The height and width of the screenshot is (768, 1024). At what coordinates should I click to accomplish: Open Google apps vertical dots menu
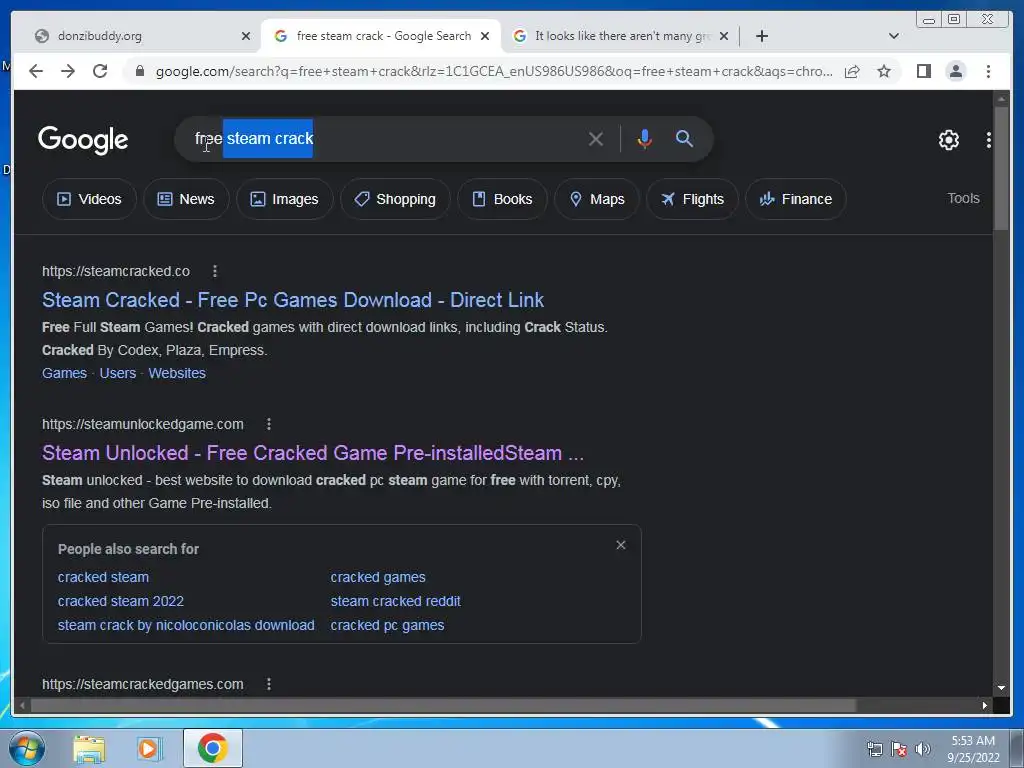pos(989,139)
